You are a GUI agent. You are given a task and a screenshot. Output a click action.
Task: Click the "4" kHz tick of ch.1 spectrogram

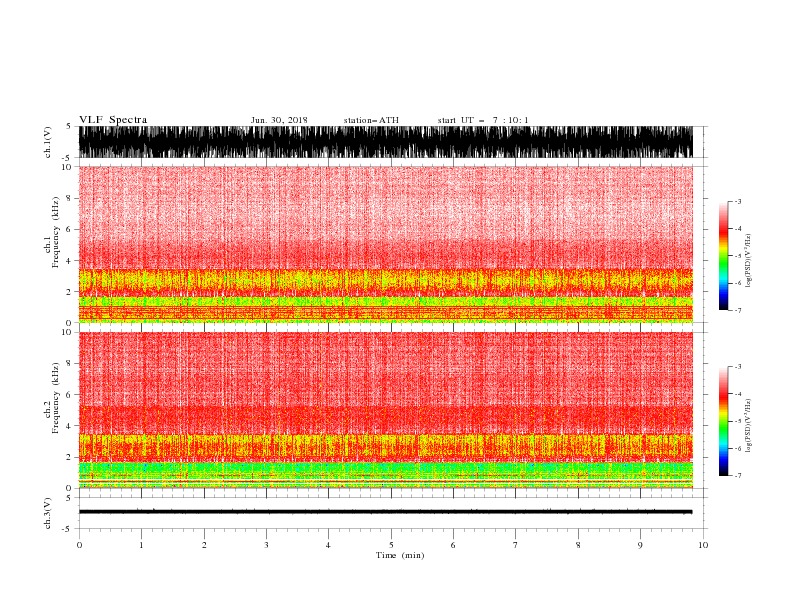[x=69, y=261]
